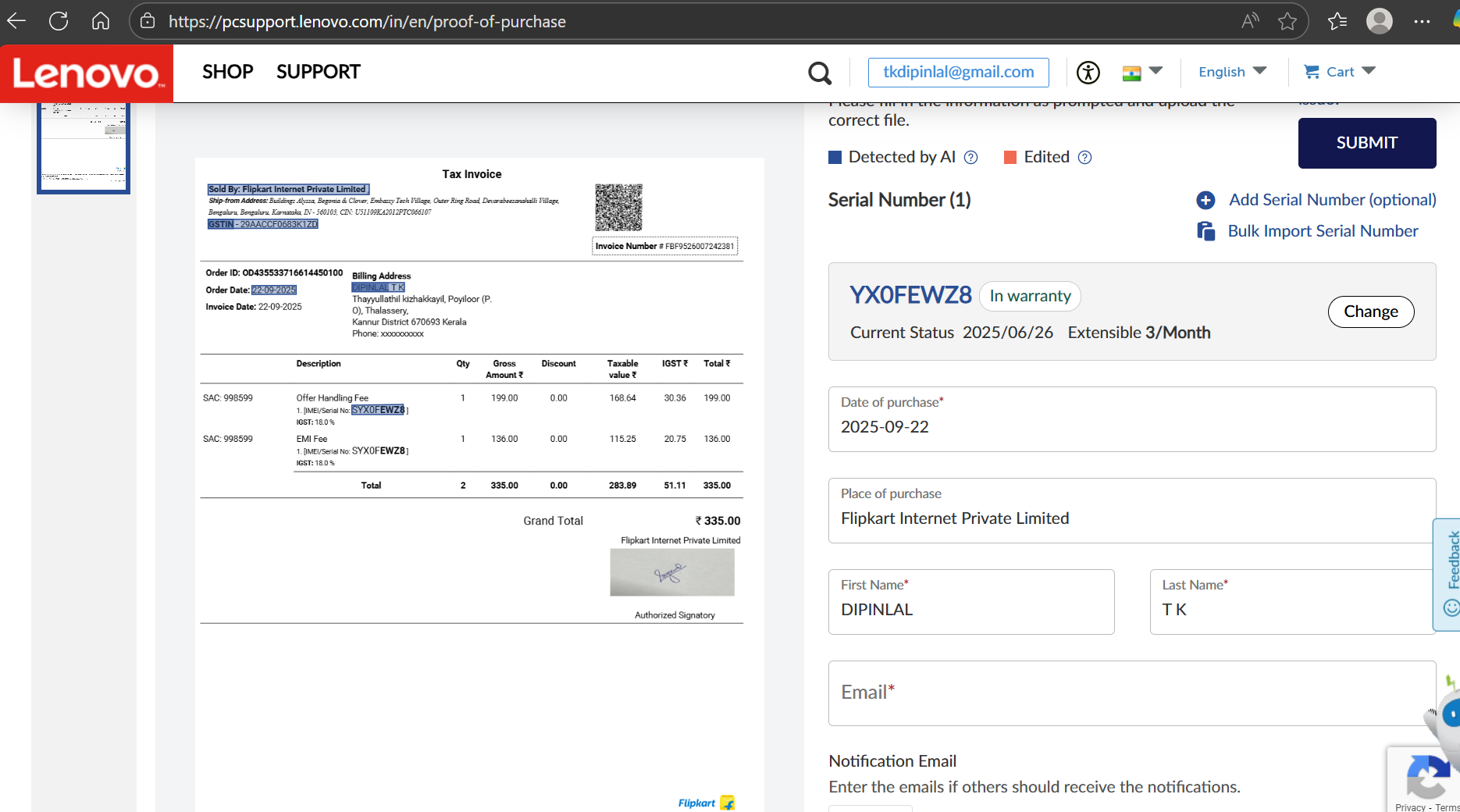Image resolution: width=1460 pixels, height=812 pixels.
Task: Expand the English language dropdown
Action: coord(1232,72)
